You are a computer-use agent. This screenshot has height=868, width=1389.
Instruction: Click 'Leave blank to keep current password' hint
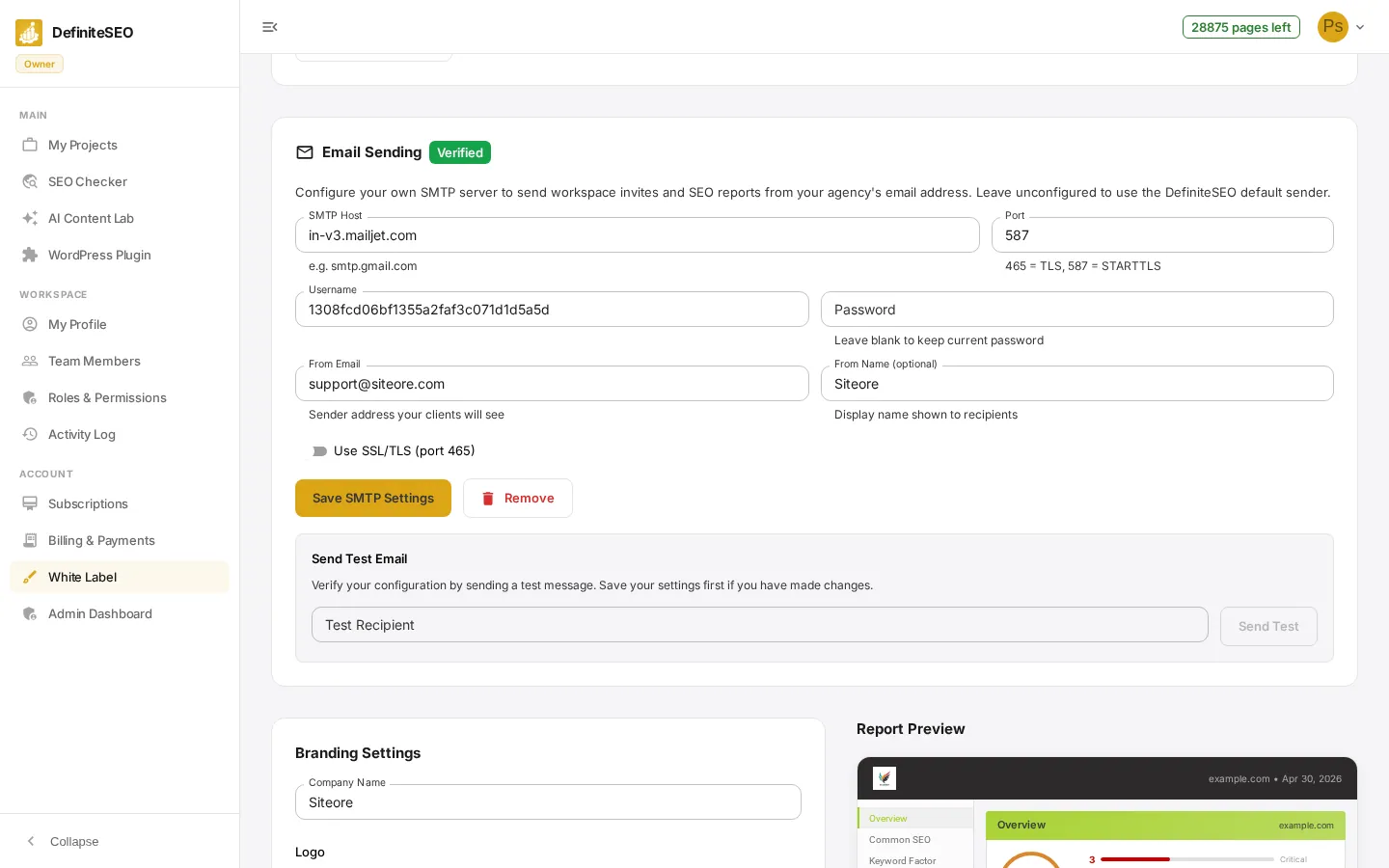939,340
